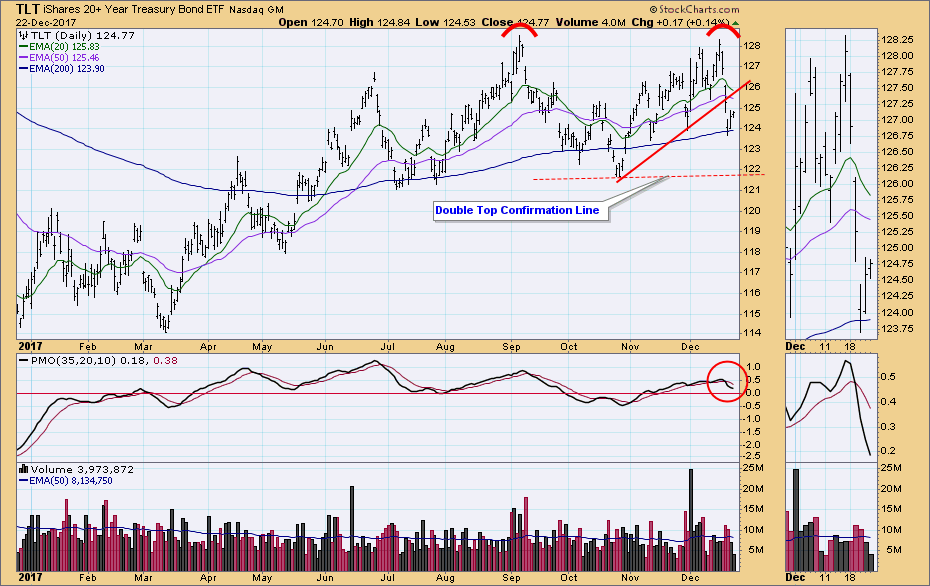Click the 22-Dec-2017 date label

[x=46, y=23]
